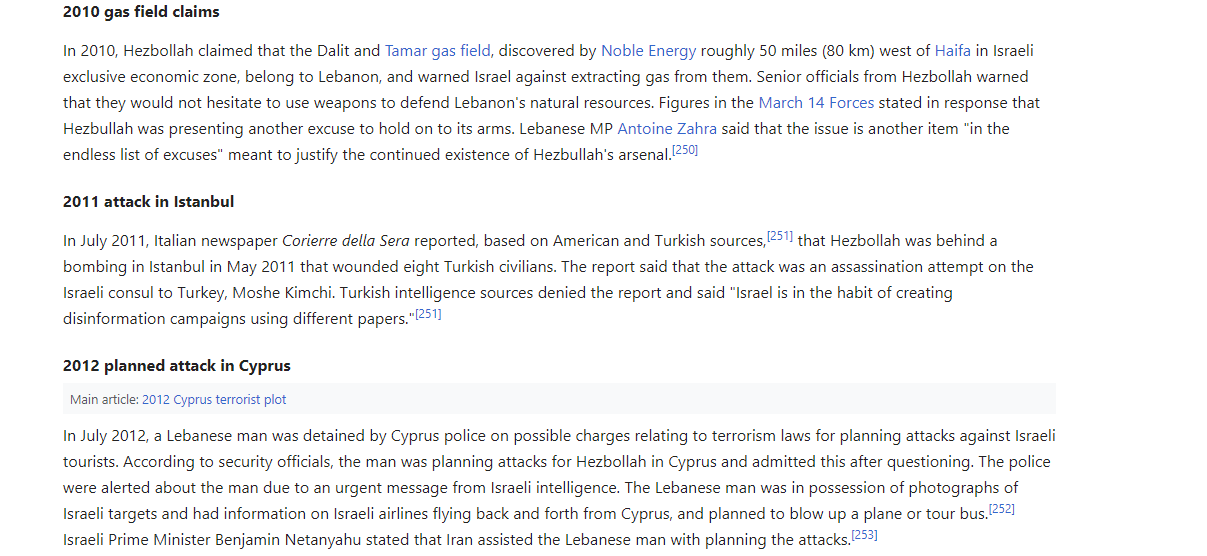1207x556 pixels.
Task: Click the "Main article:" hatnote label
Action: point(104,399)
